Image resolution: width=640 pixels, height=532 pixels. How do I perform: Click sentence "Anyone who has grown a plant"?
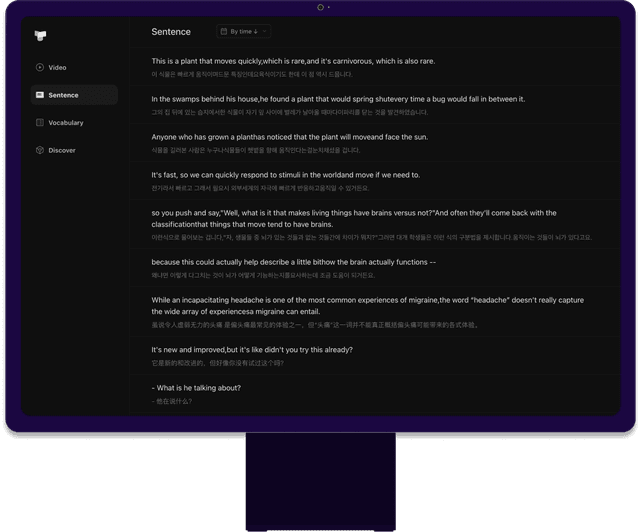pyautogui.click(x=289, y=137)
